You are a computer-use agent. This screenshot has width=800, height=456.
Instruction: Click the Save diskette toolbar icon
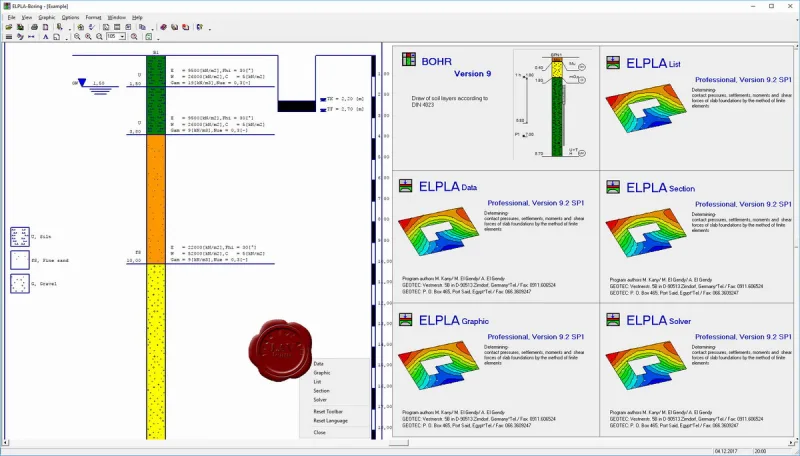click(20, 27)
